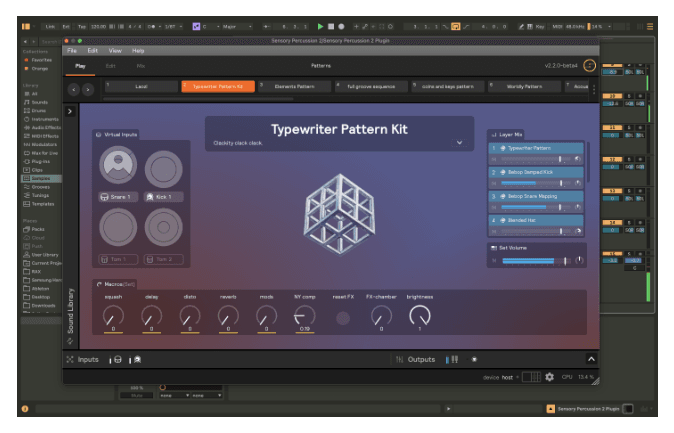Toggle Ableton browser show/hide icon

click(x=26, y=27)
